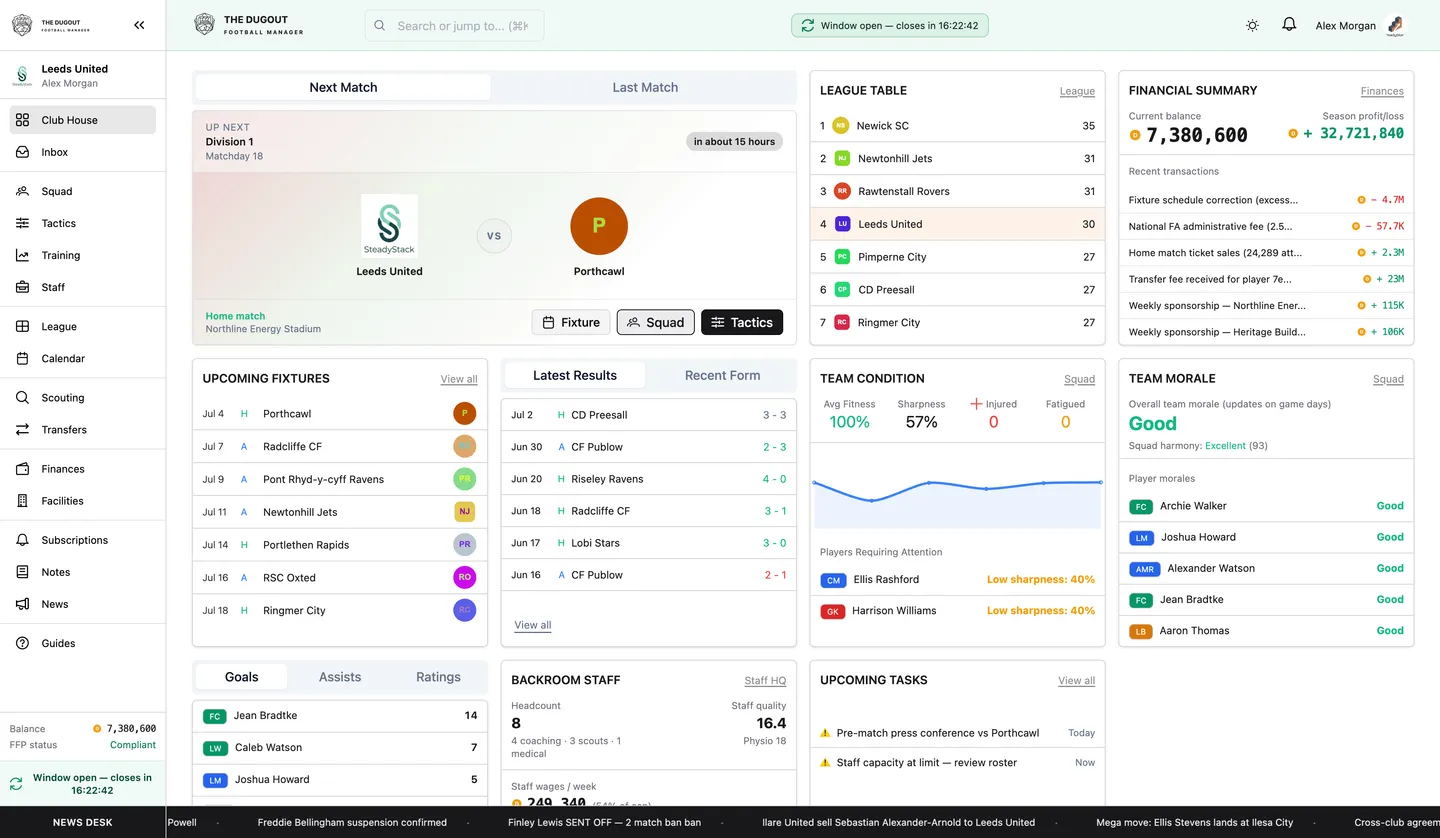Image resolution: width=1440 pixels, height=838 pixels.
Task: Click the Squad button in next match card
Action: 656,322
